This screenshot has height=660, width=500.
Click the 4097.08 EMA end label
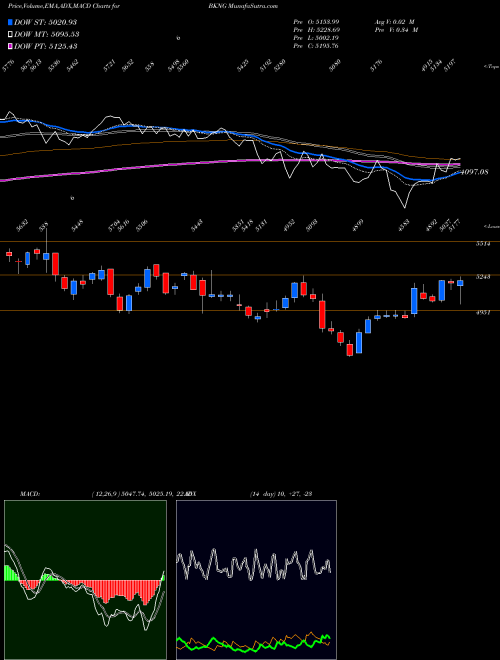[475, 172]
